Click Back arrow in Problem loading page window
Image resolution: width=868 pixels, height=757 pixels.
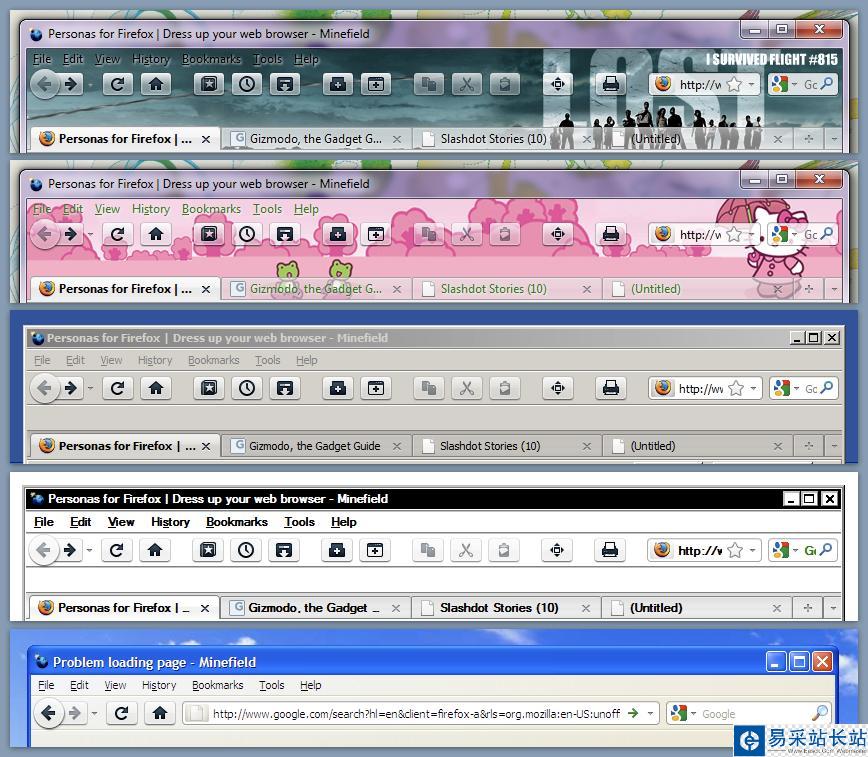click(48, 713)
